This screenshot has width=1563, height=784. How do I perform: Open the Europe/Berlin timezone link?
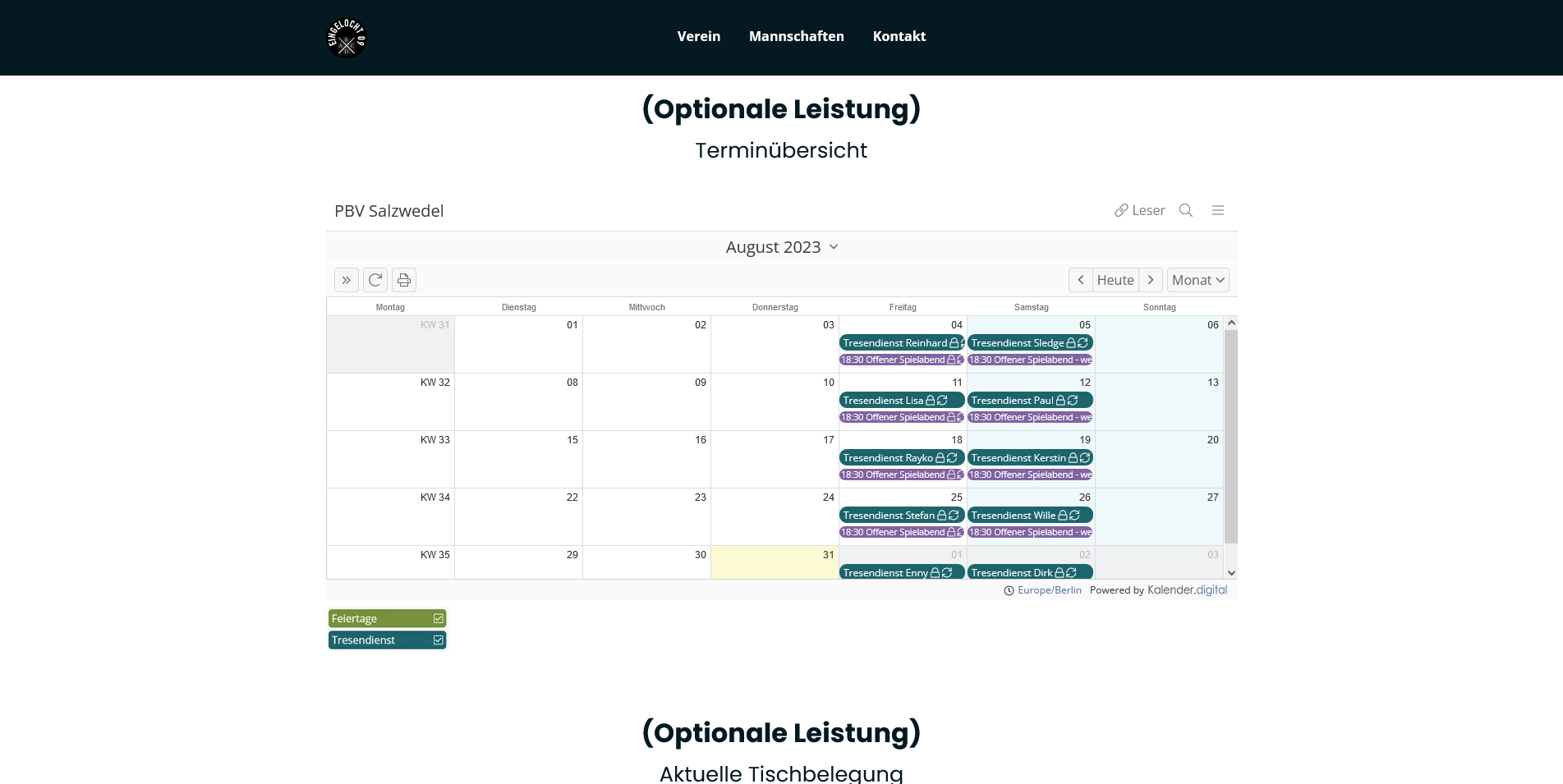coord(1049,590)
